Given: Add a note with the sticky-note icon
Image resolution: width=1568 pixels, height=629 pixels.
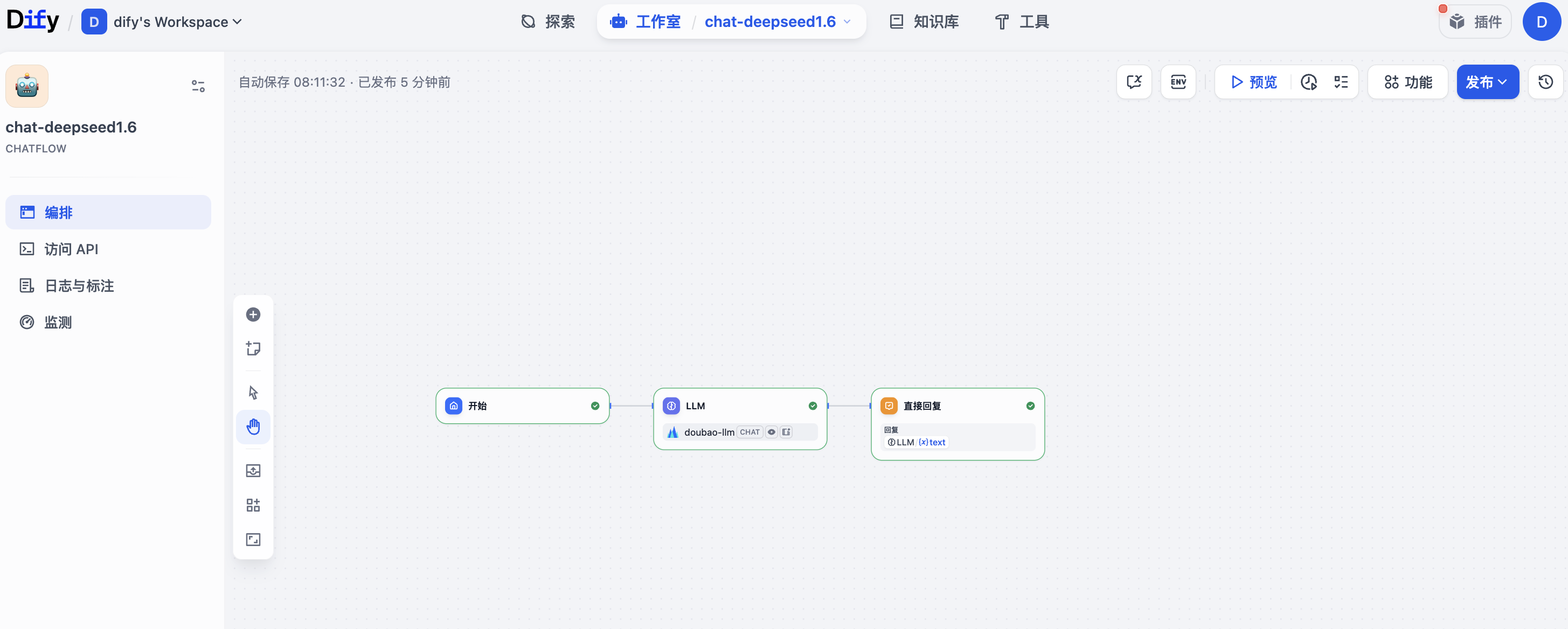Looking at the screenshot, I should [x=253, y=348].
